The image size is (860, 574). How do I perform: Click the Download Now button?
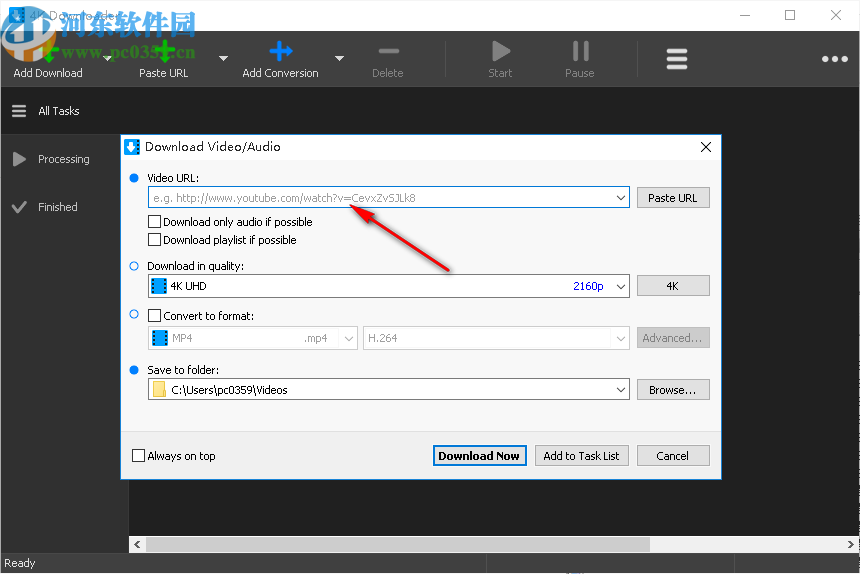[480, 456]
